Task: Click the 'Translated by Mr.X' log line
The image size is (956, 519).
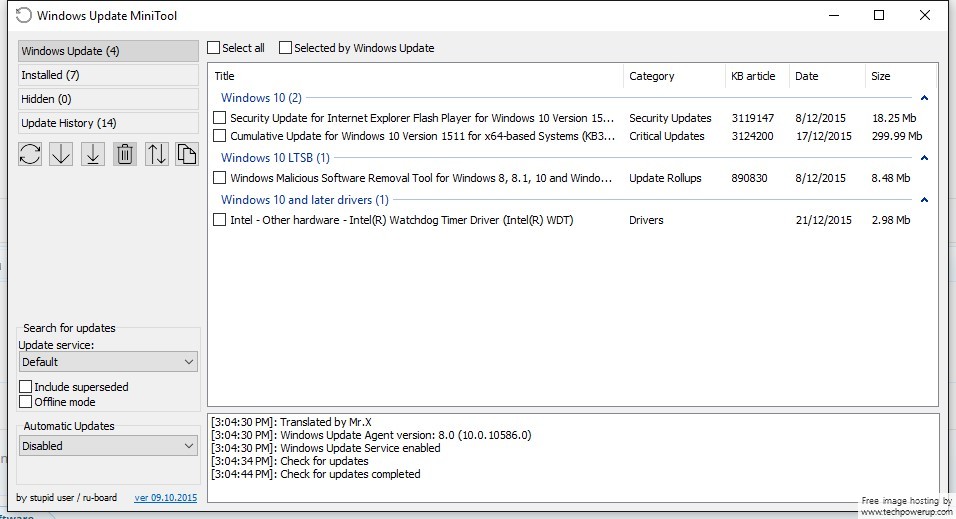Action: pyautogui.click(x=291, y=422)
